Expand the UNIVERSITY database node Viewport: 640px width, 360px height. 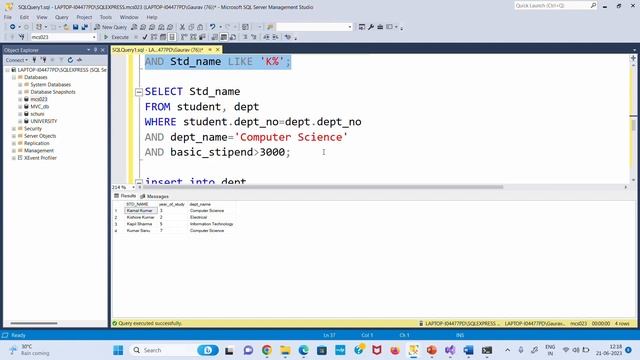click(x=20, y=121)
